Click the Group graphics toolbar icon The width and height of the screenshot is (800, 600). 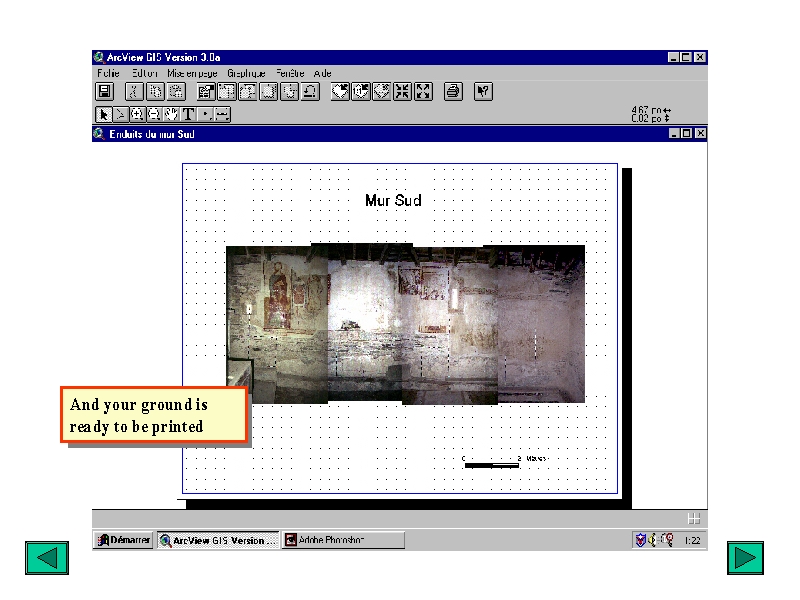269,92
